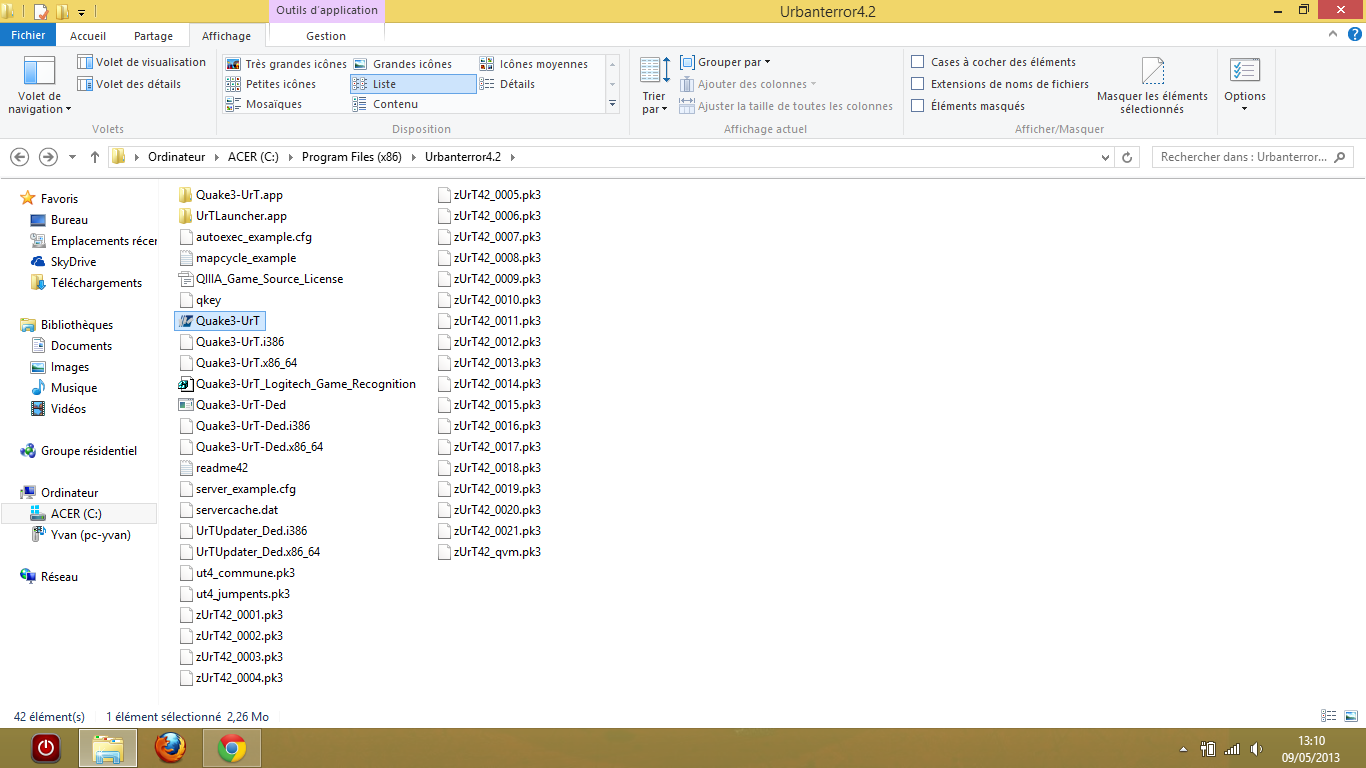Select the Affichage tab
This screenshot has height=768, width=1366.
click(x=227, y=35)
